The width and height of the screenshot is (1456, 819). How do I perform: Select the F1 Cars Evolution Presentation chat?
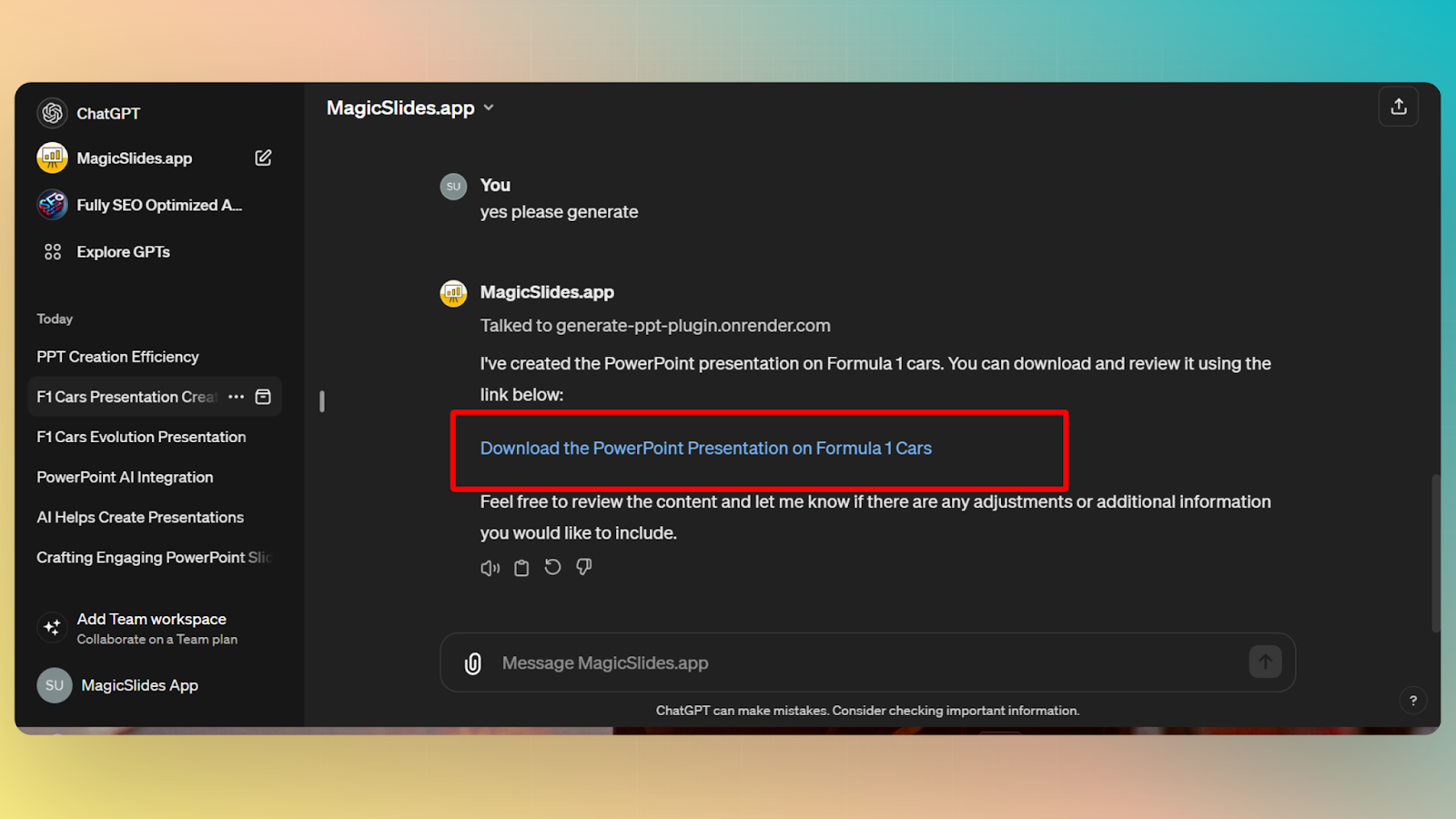(140, 437)
